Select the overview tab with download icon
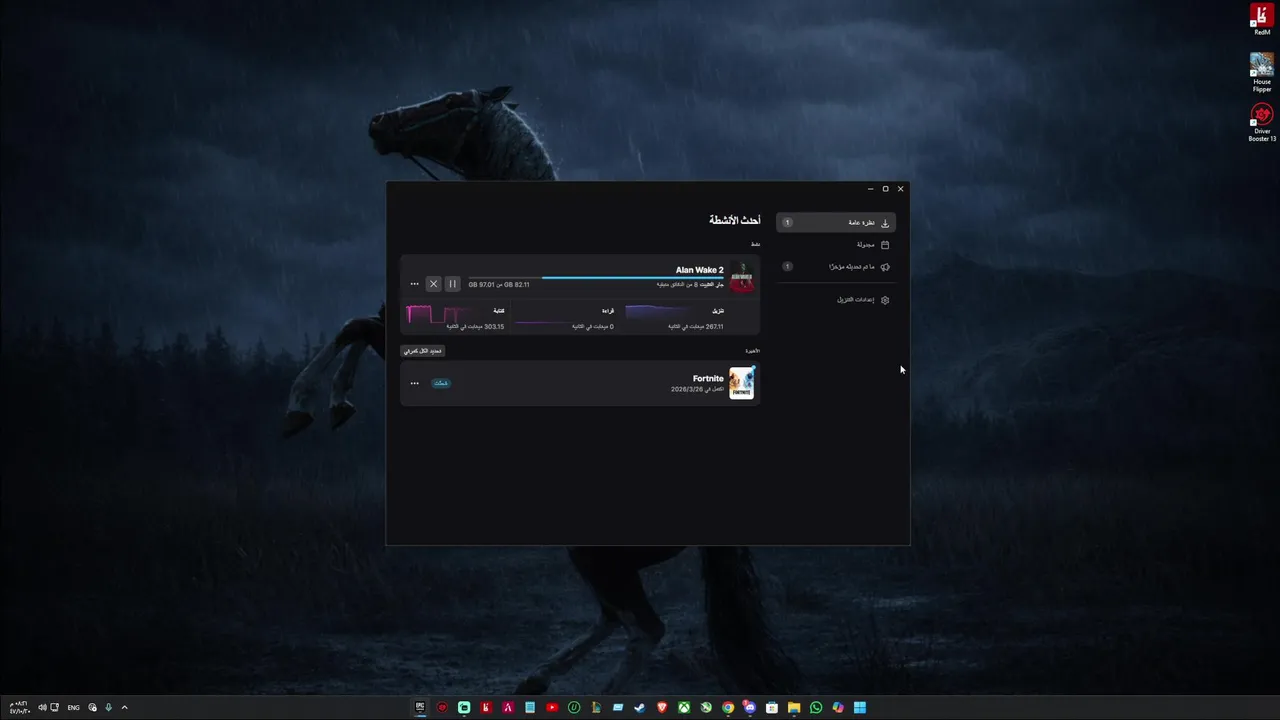1280x720 pixels. tap(836, 223)
